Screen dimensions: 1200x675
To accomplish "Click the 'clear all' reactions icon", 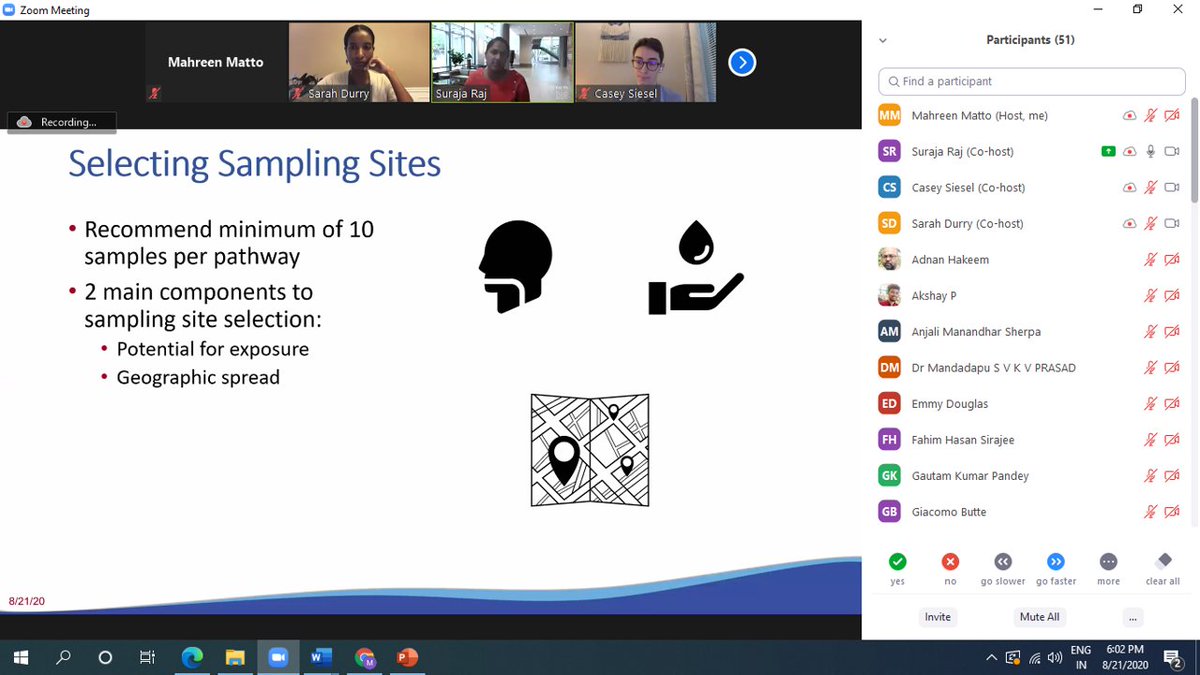I will click(1162, 561).
